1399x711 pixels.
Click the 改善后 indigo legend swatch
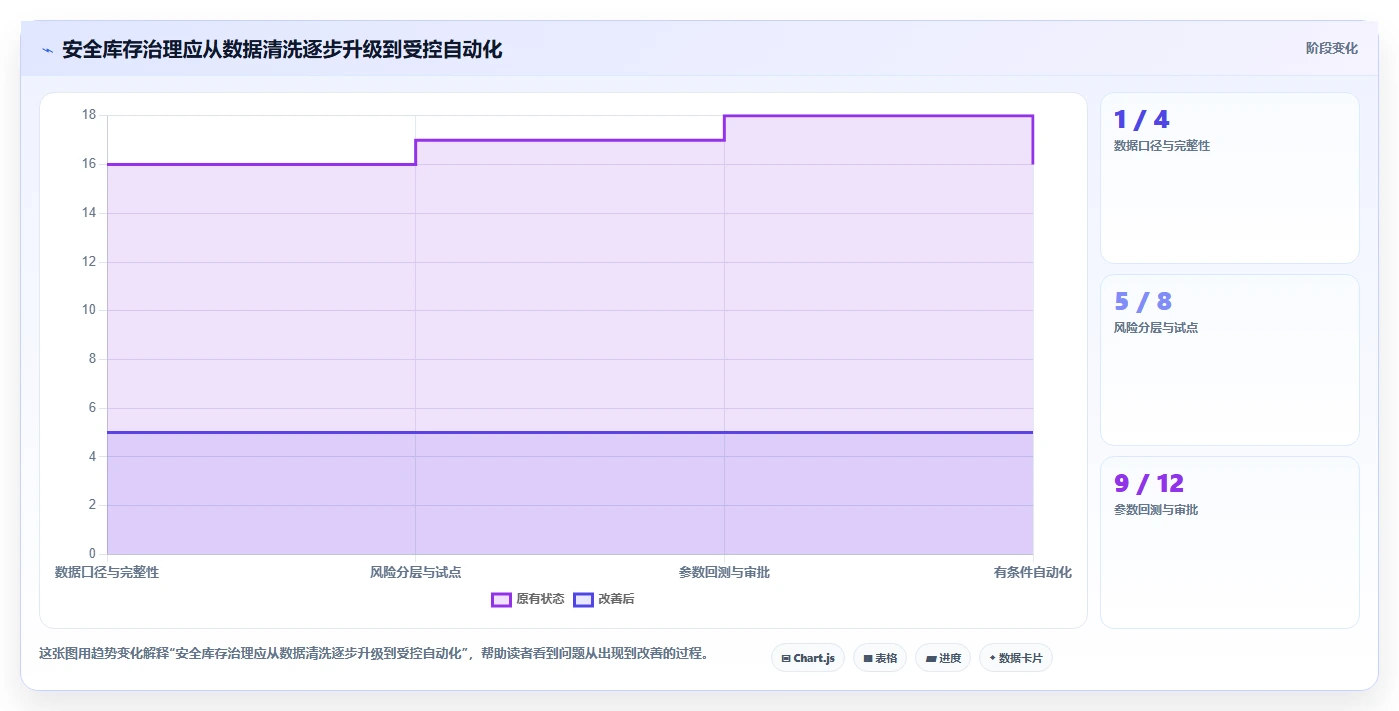tap(583, 599)
